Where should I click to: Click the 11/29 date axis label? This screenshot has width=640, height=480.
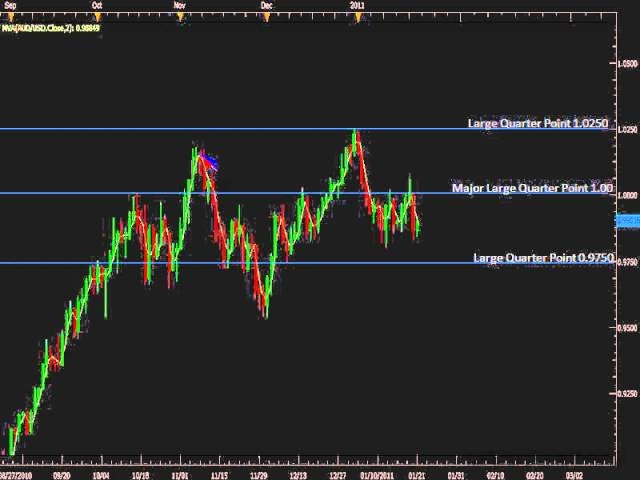pos(259,476)
